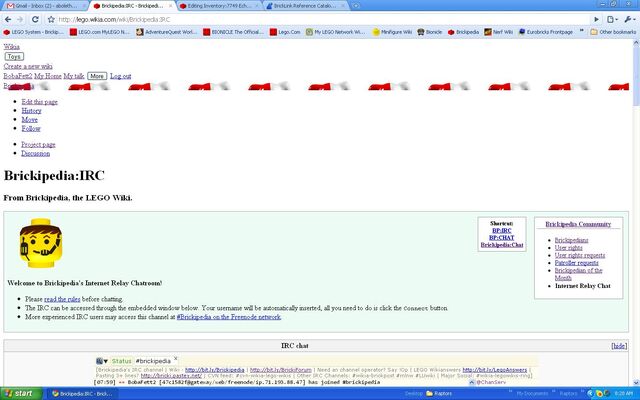Open My LEGO Network Wiki bookmark
The image size is (640, 400).
point(336,32)
